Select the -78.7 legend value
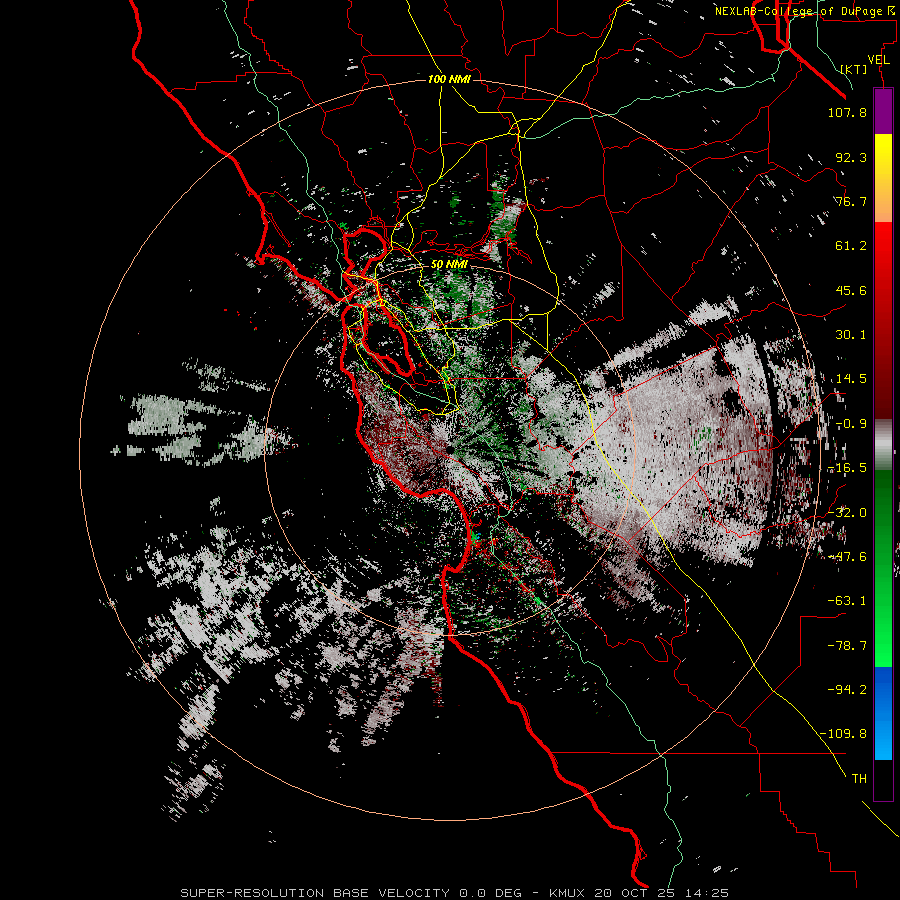 point(847,646)
